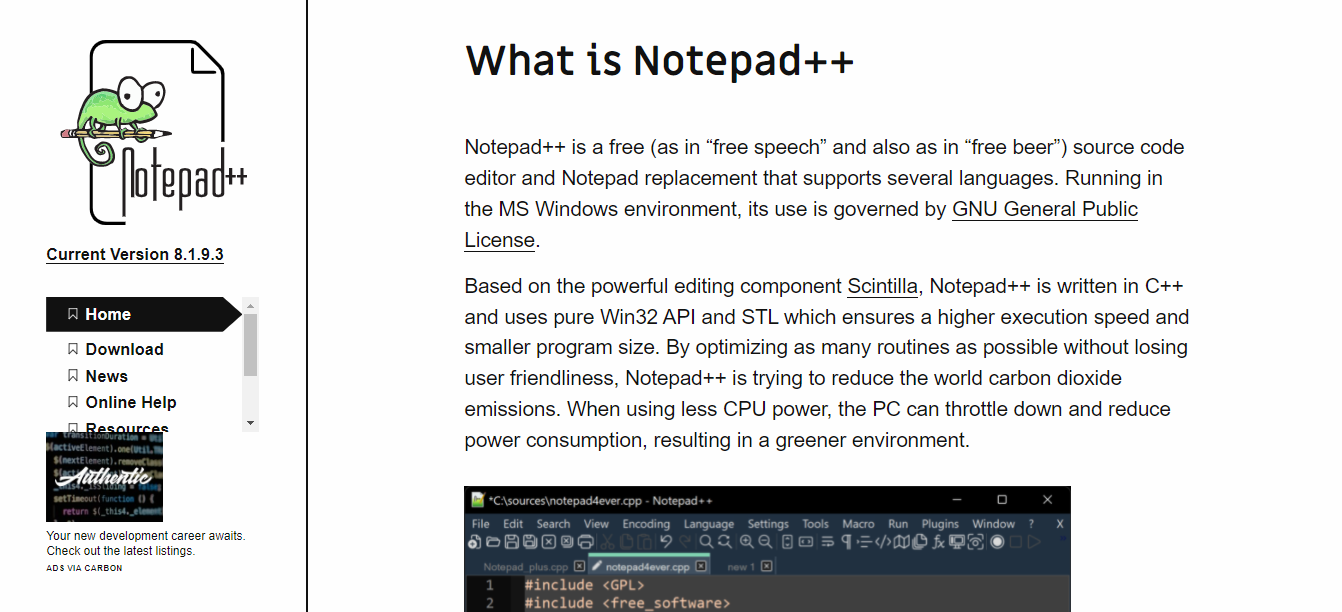Image resolution: width=1342 pixels, height=612 pixels.
Task: Click the Find magnifier icon in the toolbar
Action: tap(707, 542)
